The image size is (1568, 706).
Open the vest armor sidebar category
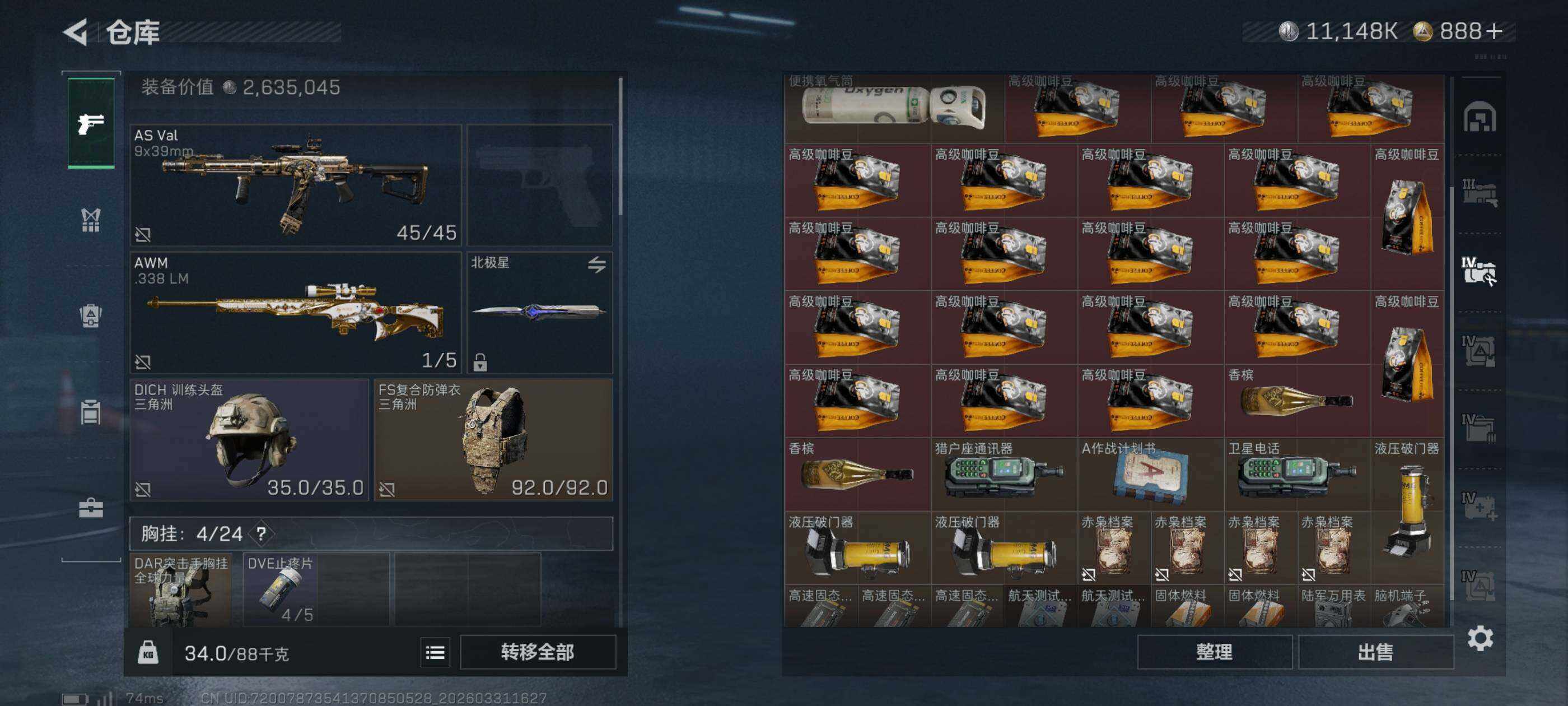coord(91,221)
